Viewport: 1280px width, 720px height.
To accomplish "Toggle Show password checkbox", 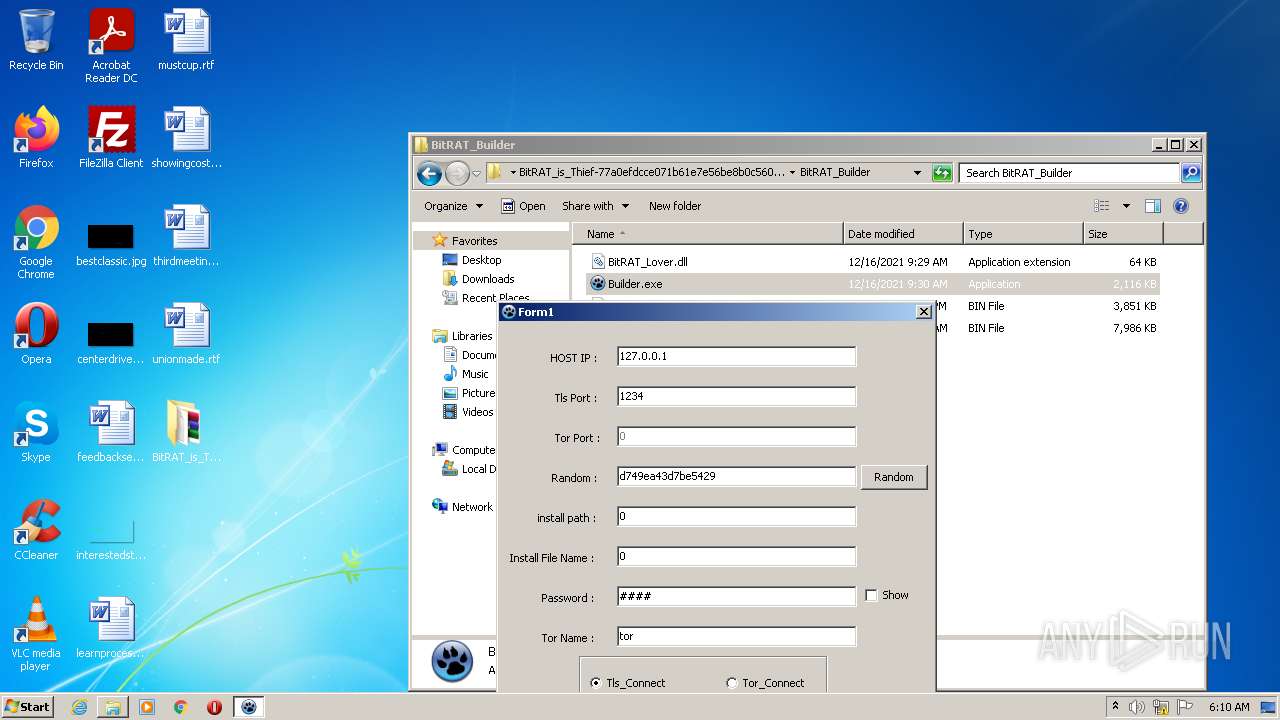I will click(871, 595).
